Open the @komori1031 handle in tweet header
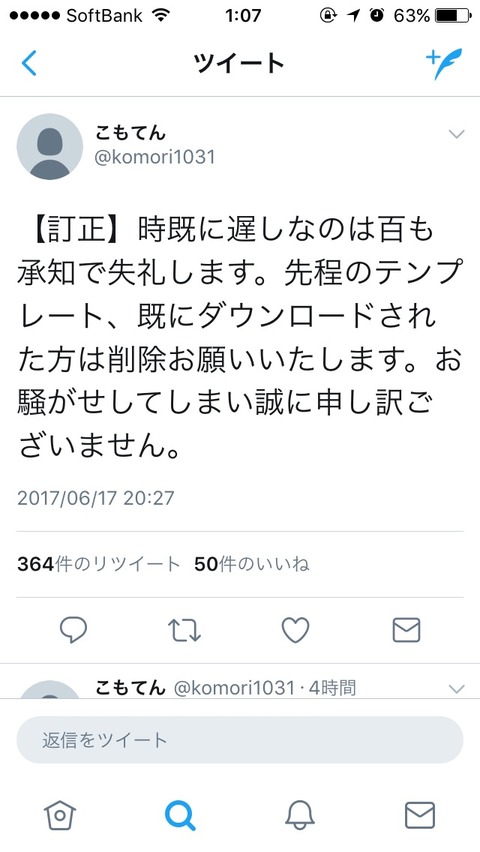Screen dimensions: 480x852 [x=155, y=157]
